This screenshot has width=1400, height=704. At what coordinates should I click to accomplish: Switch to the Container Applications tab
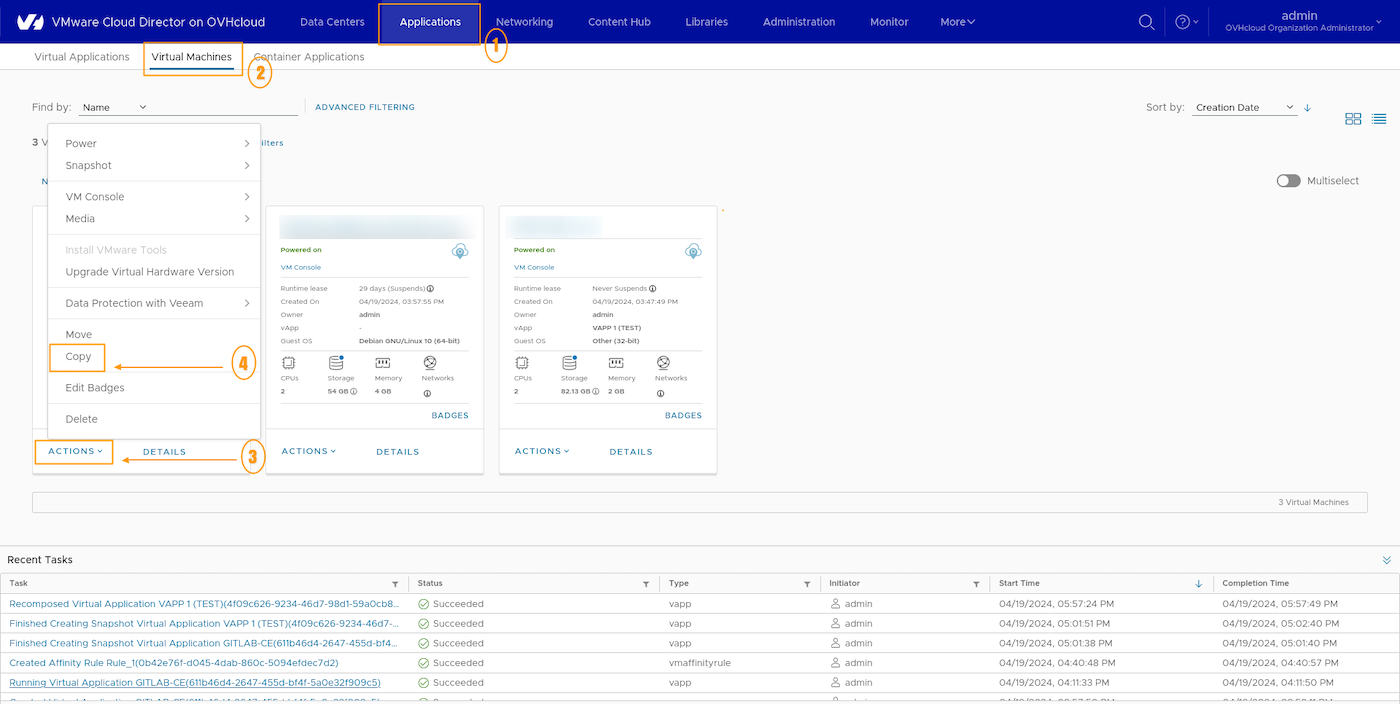tap(308, 57)
